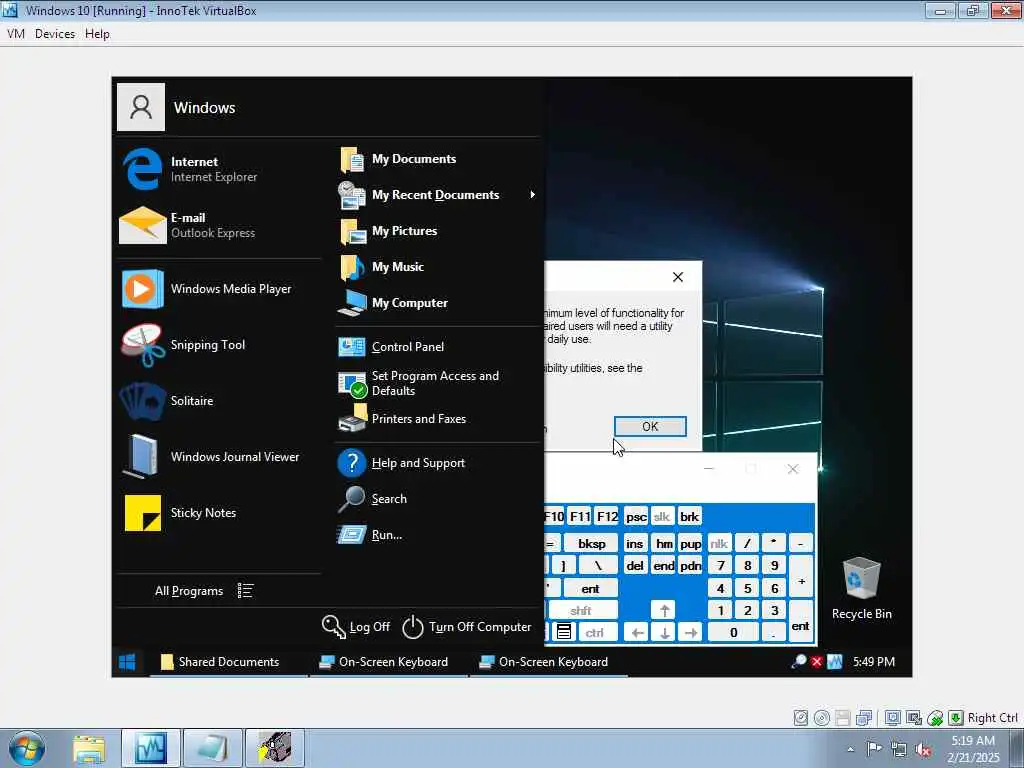Launch the Snipping Tool
Viewport: 1024px width, 768px height.
point(219,345)
